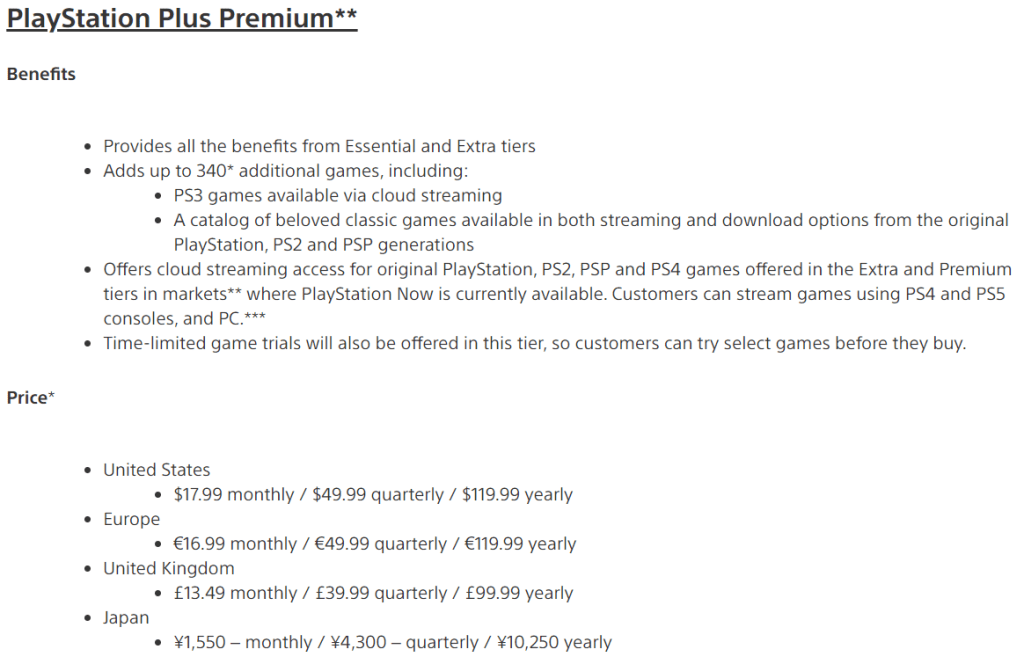Click the Europe region label
This screenshot has width=1024, height=664.
point(131,519)
